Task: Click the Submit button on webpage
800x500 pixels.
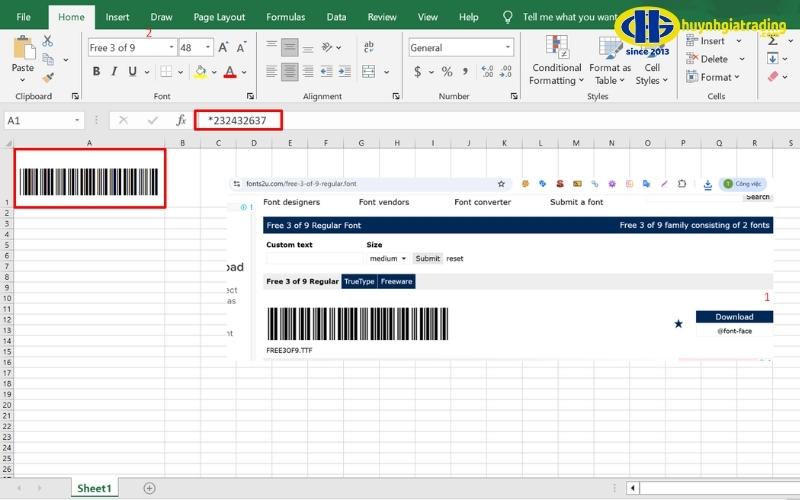Action: pyautogui.click(x=428, y=259)
